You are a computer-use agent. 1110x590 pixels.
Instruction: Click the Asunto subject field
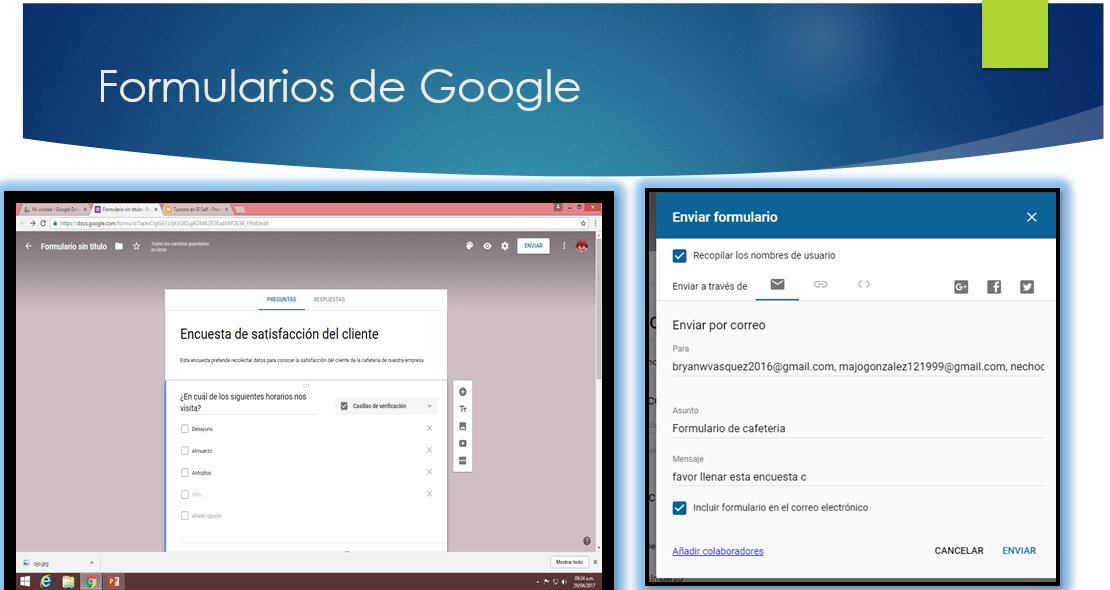tap(858, 429)
